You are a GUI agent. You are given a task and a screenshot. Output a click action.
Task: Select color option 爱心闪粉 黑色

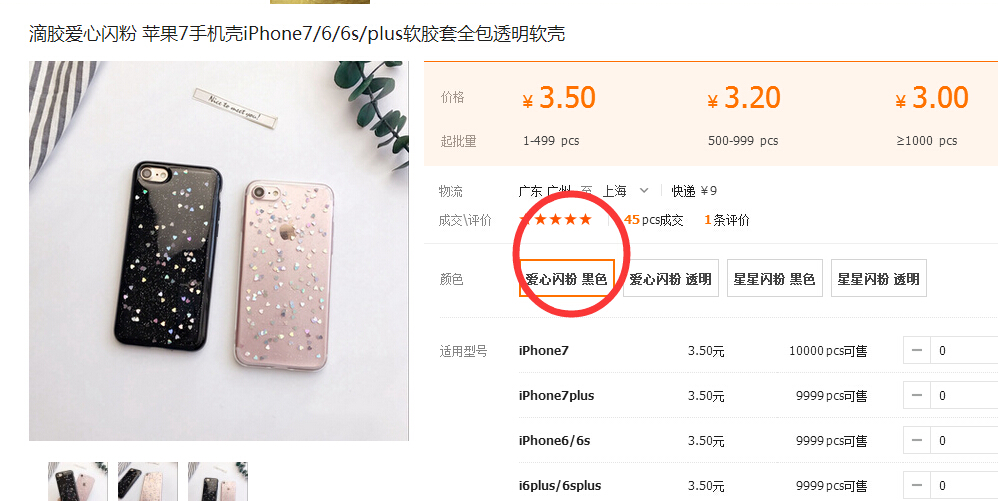566,278
